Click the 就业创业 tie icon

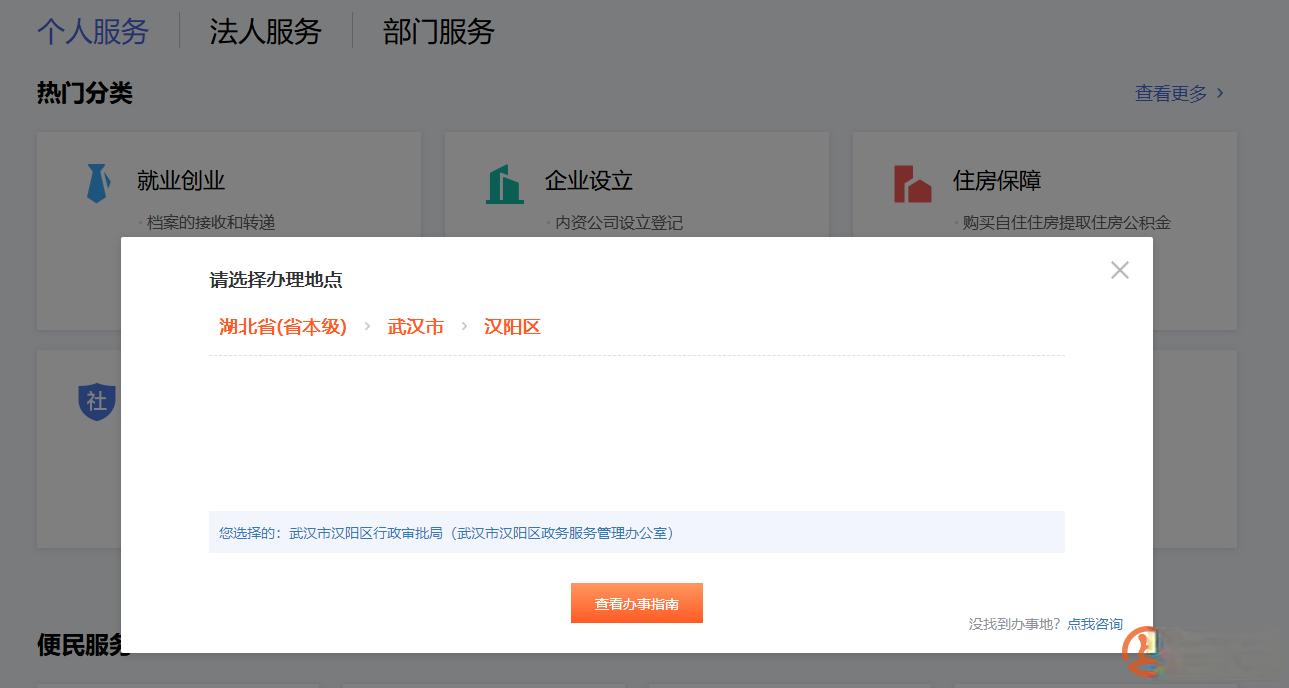click(x=97, y=183)
